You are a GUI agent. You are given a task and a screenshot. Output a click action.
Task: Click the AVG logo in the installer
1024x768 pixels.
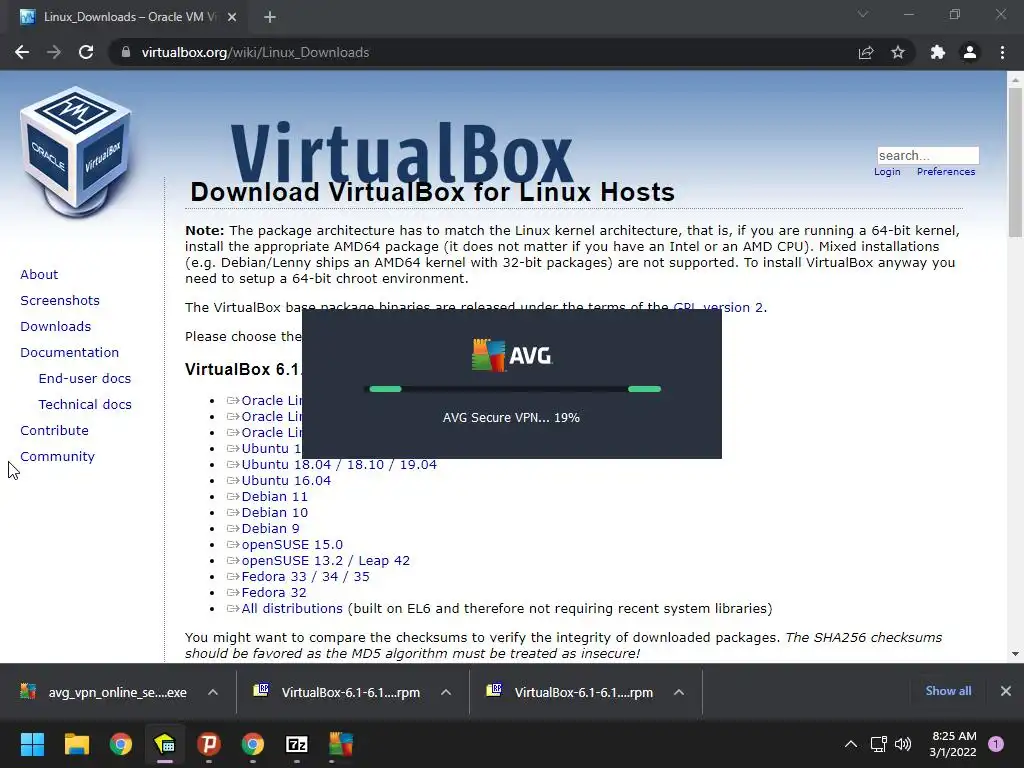[512, 356]
